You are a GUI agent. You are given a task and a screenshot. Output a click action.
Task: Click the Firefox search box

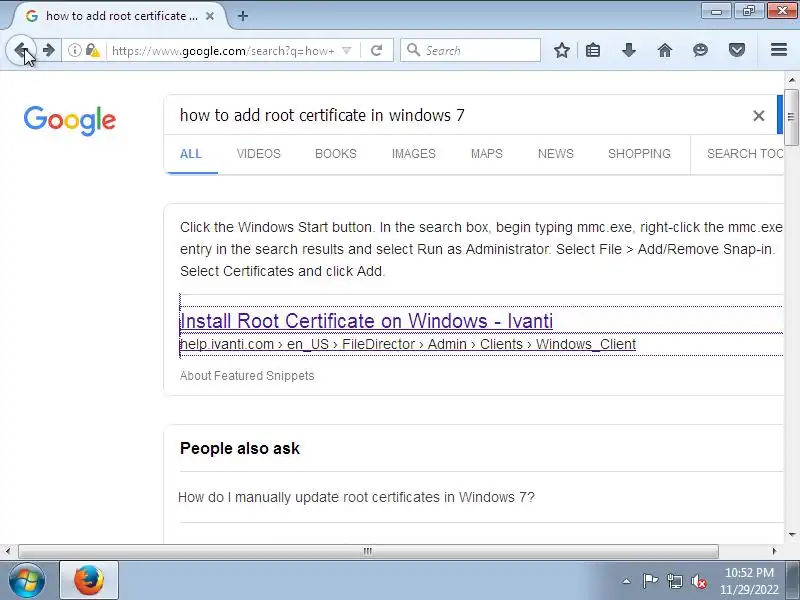coord(470,50)
